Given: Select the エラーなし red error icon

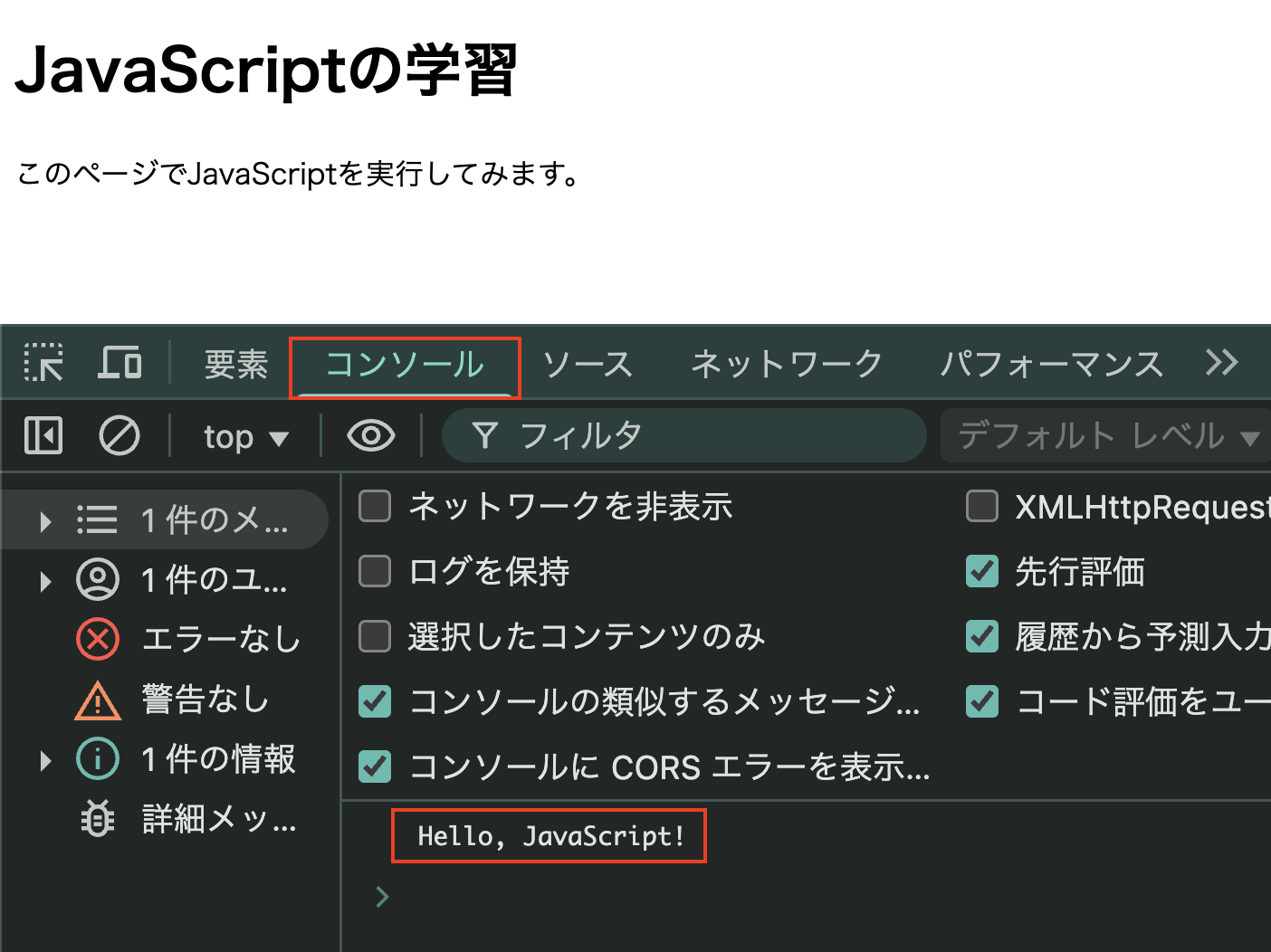Looking at the screenshot, I should click(98, 639).
